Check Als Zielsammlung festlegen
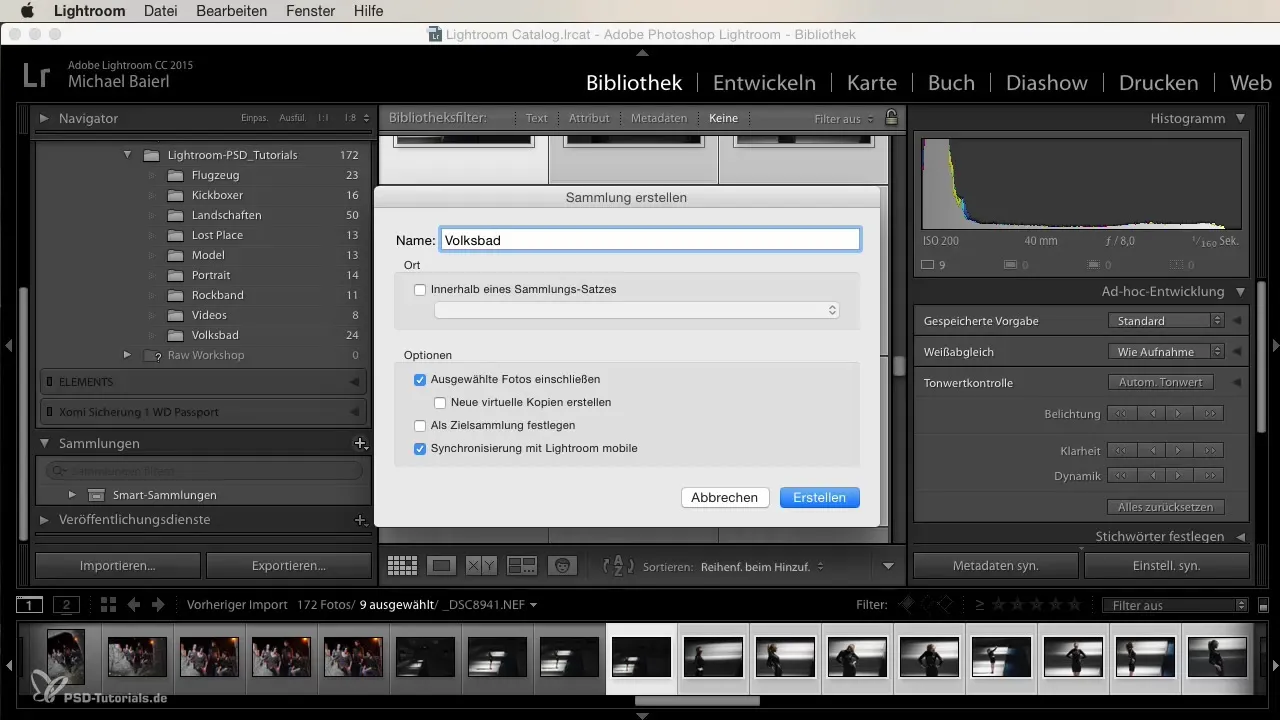The height and width of the screenshot is (720, 1280). [421, 425]
